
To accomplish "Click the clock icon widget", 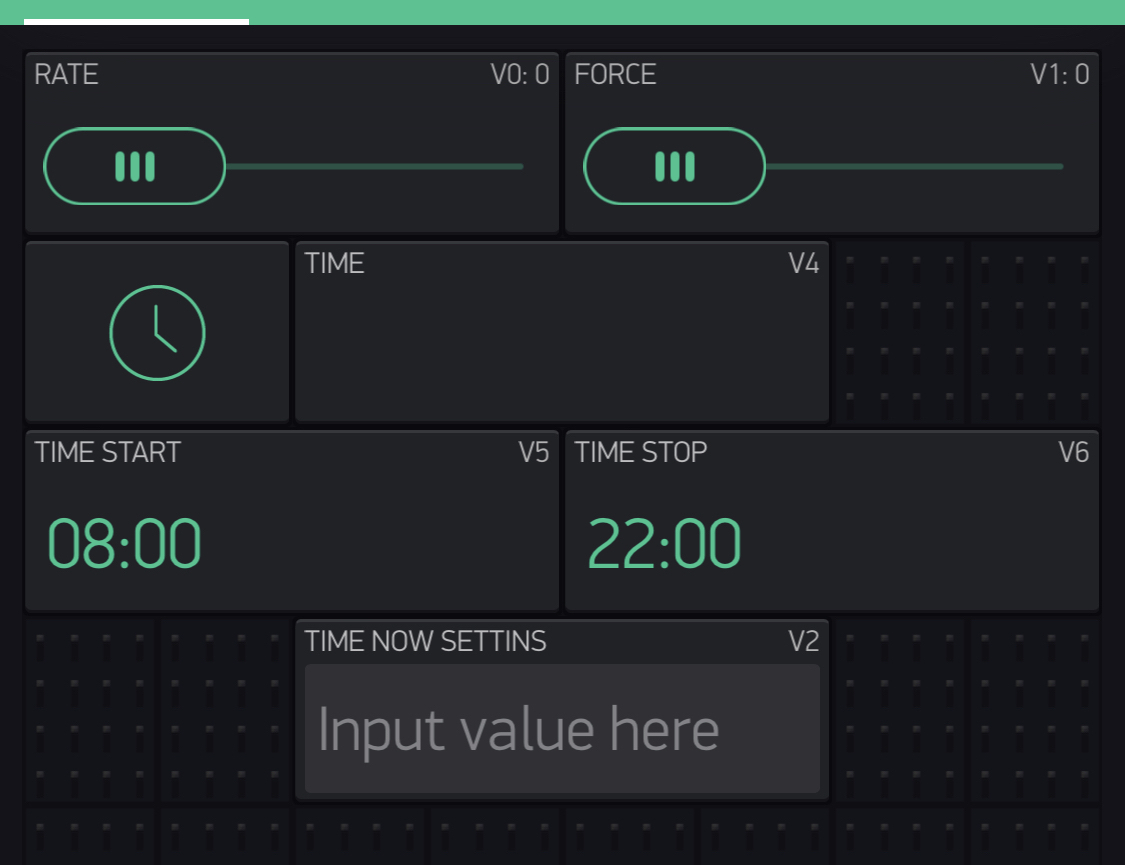I will click(157, 333).
